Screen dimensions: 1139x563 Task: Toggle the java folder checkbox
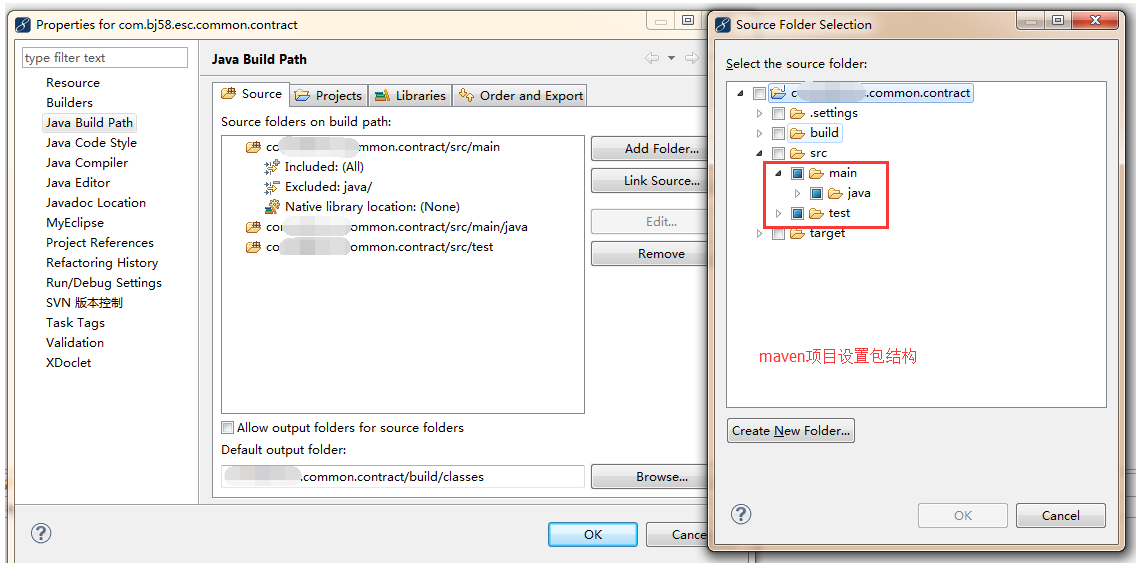coord(816,193)
